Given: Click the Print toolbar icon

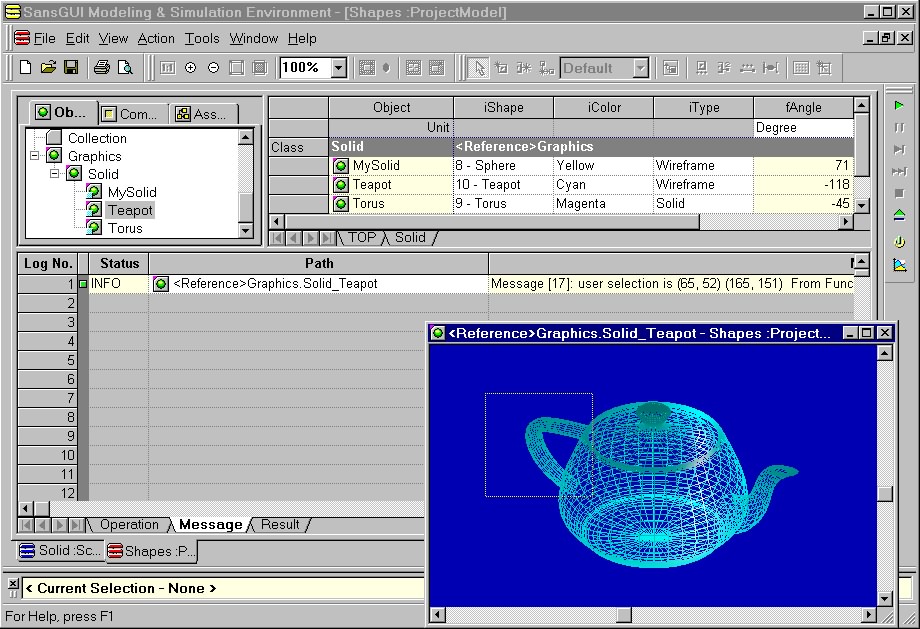Looking at the screenshot, I should click(101, 68).
